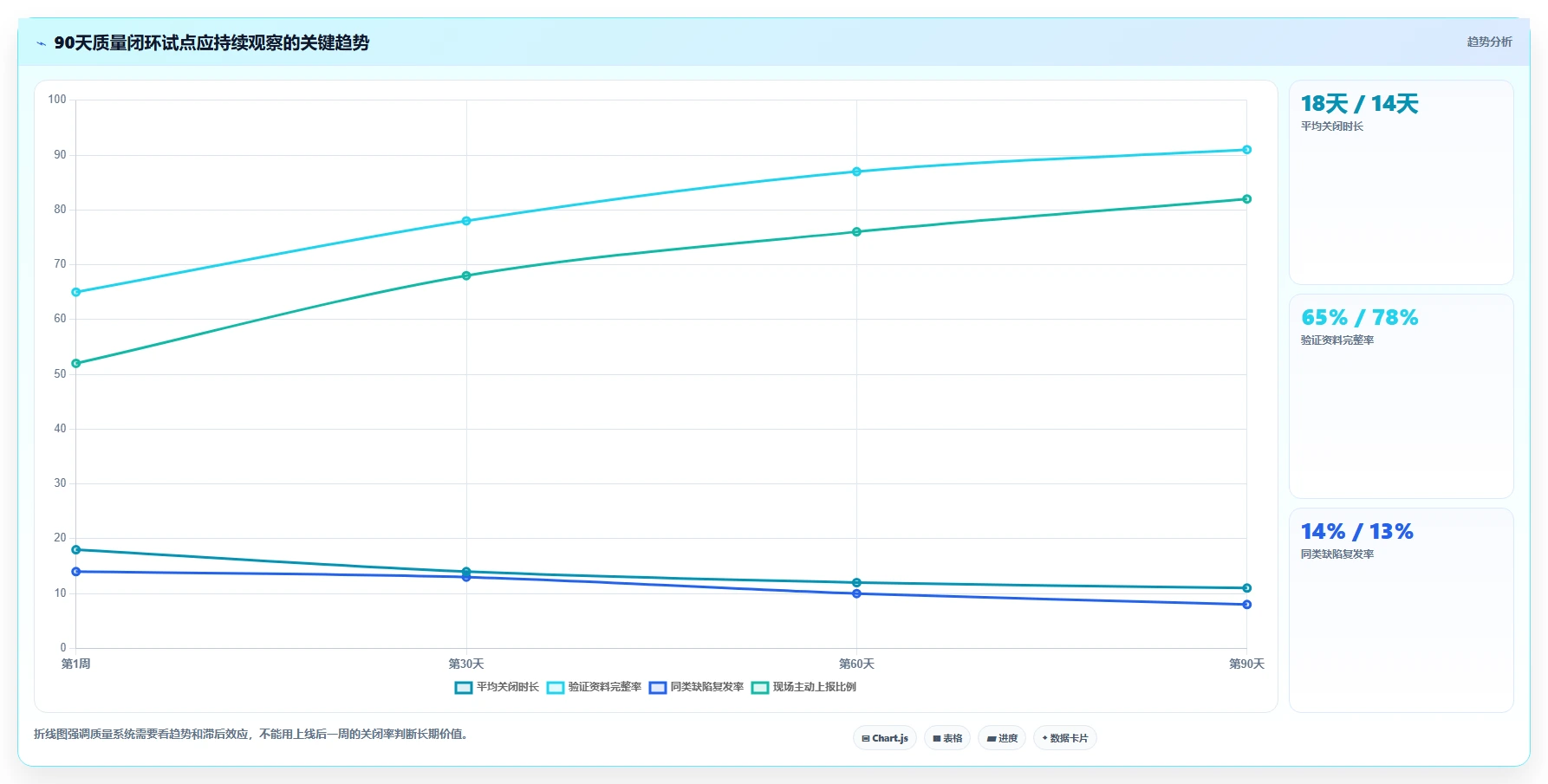Viewport: 1548px width, 784px height.
Task: Click the 第60天 x-axis label
Action: 856,664
